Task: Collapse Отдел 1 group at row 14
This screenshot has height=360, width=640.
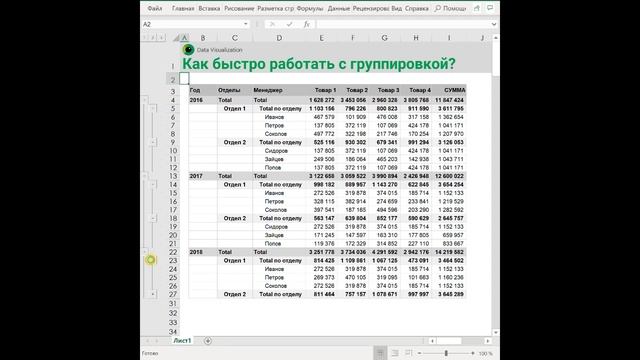Action: (153, 184)
